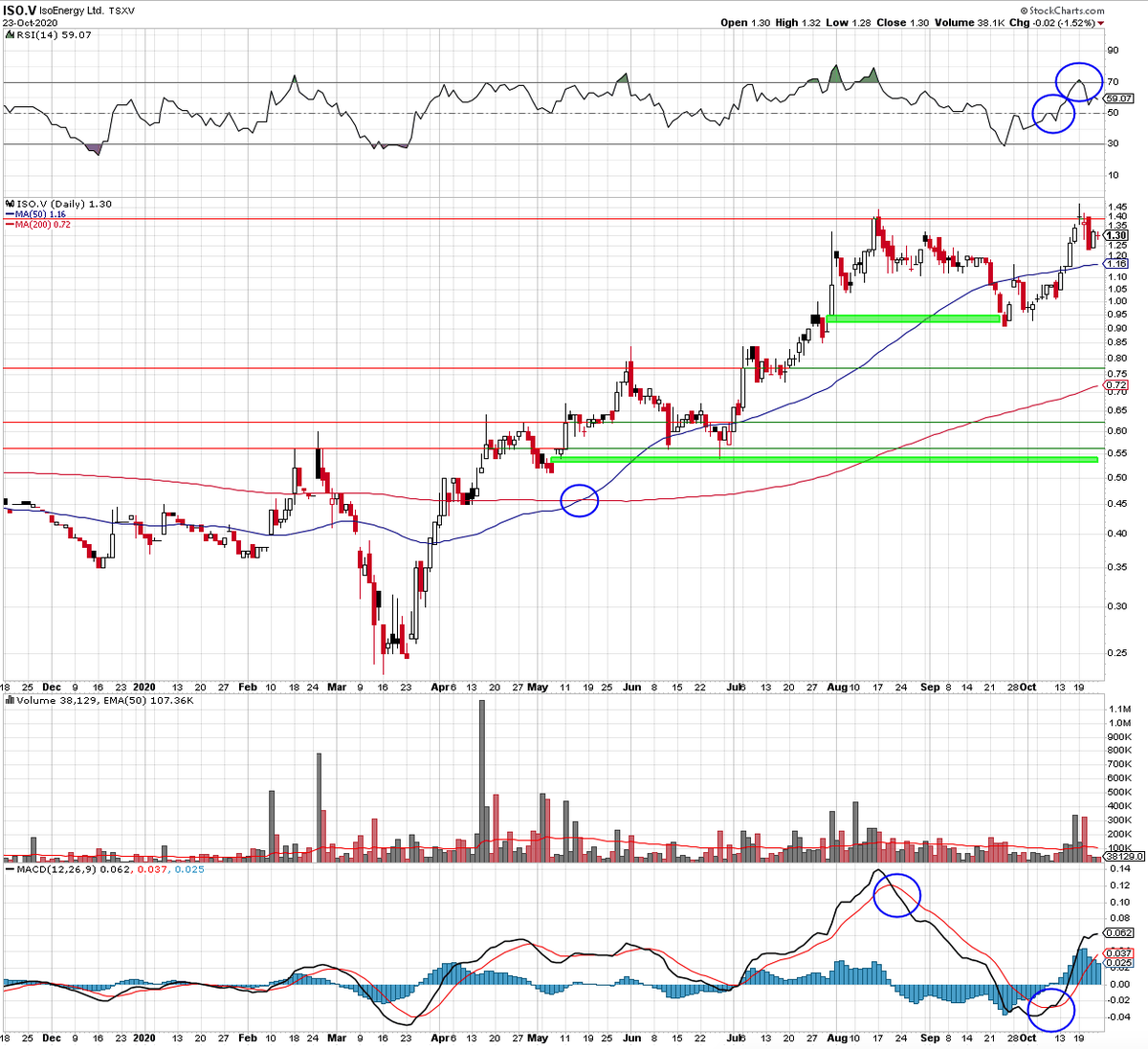Image resolution: width=1148 pixels, height=1049 pixels.
Task: Click the red line marker beside MA(200)
Action: click(x=10, y=225)
